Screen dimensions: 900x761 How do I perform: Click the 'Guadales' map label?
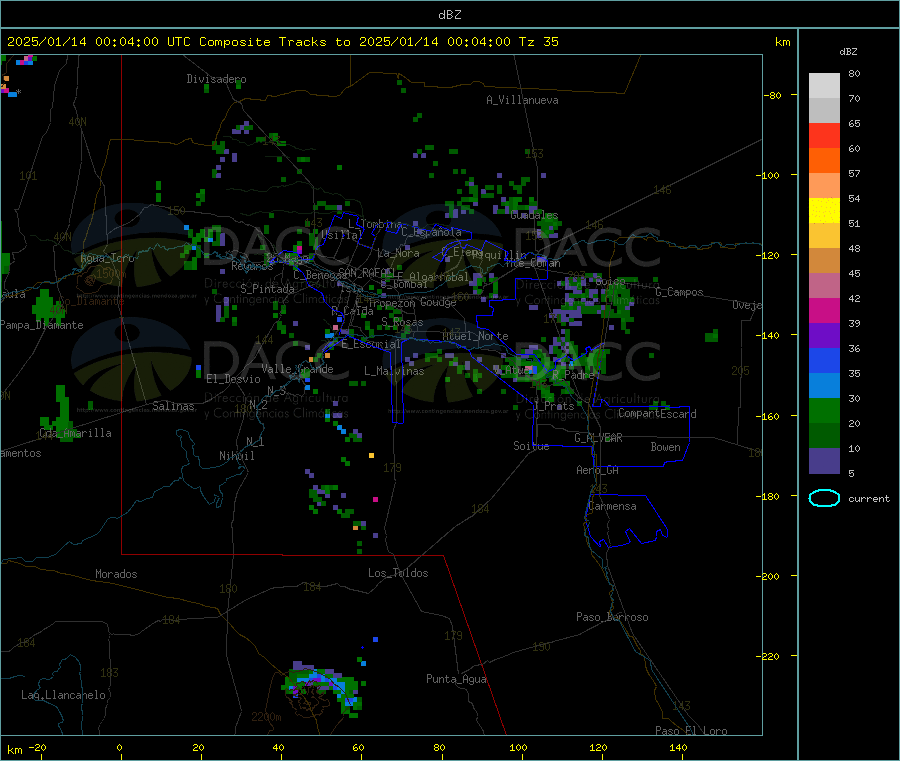point(534,215)
